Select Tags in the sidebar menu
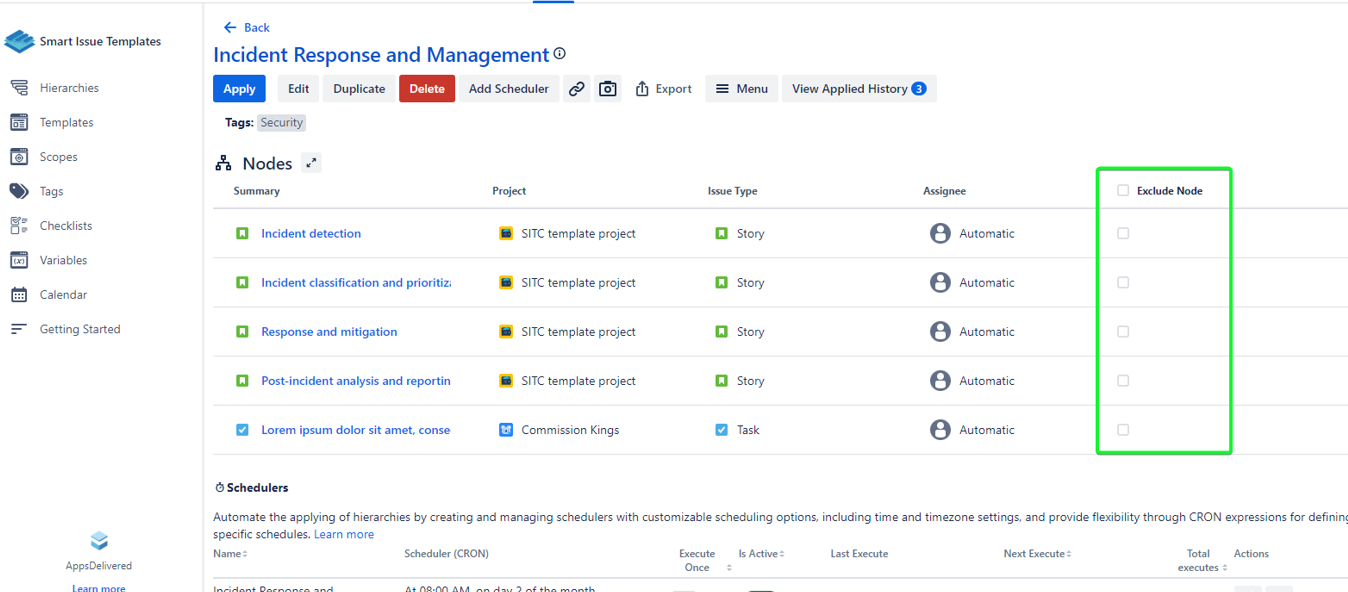This screenshot has height=592, width=1348. 51,191
